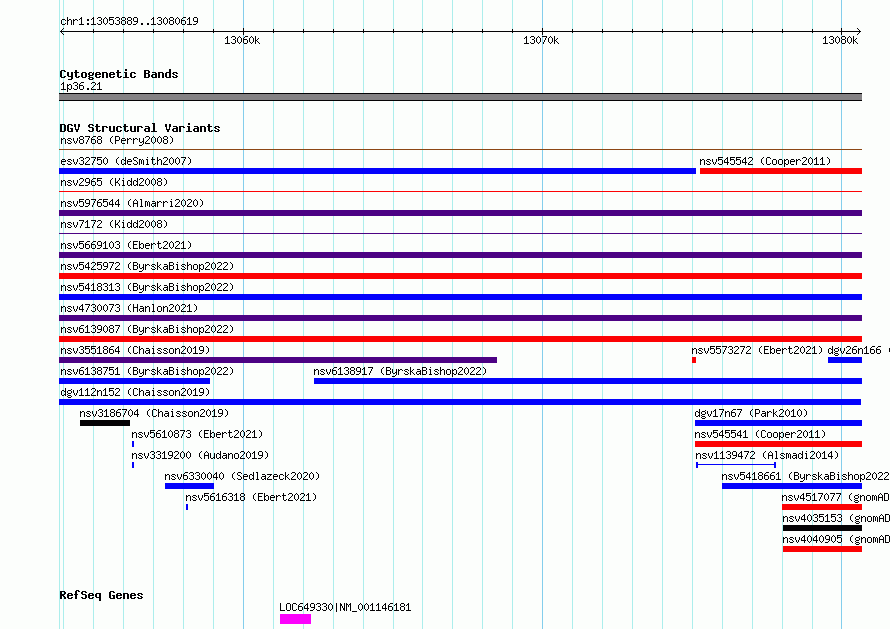Click the nsv6330040 (Sedlazeck2020) text label

tap(242, 476)
